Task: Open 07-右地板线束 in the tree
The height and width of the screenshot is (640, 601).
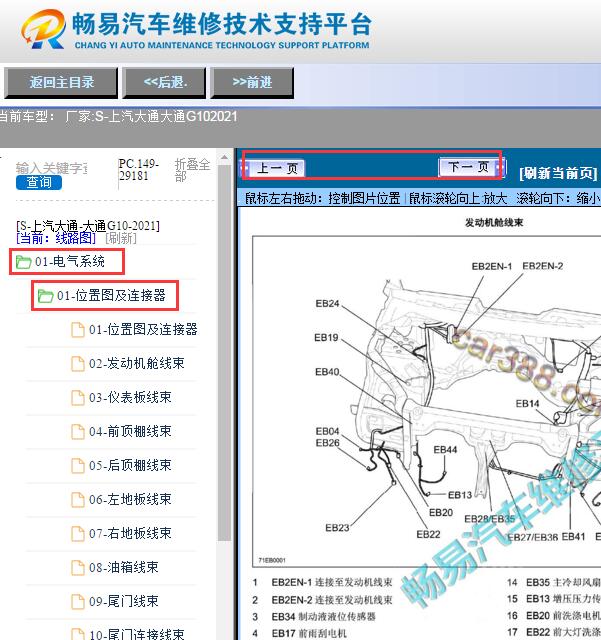Action: coord(130,533)
